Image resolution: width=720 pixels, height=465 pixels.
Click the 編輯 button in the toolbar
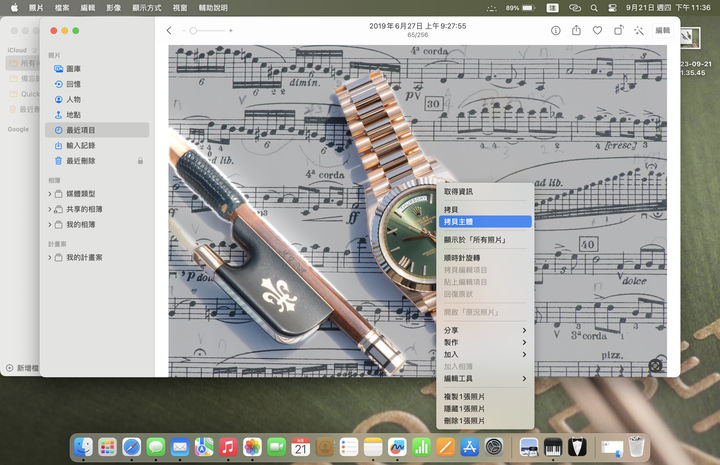coord(663,30)
